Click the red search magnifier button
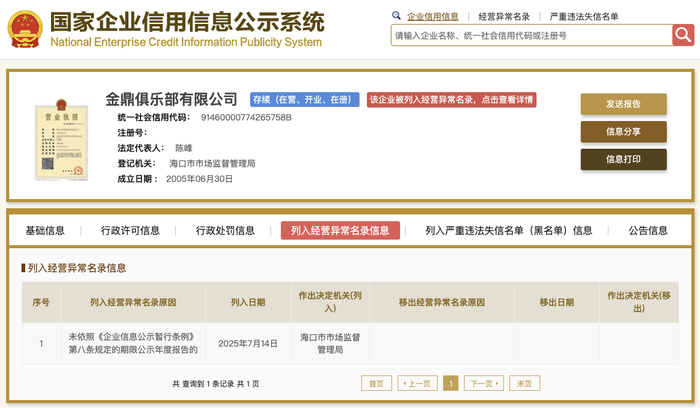 683,35
